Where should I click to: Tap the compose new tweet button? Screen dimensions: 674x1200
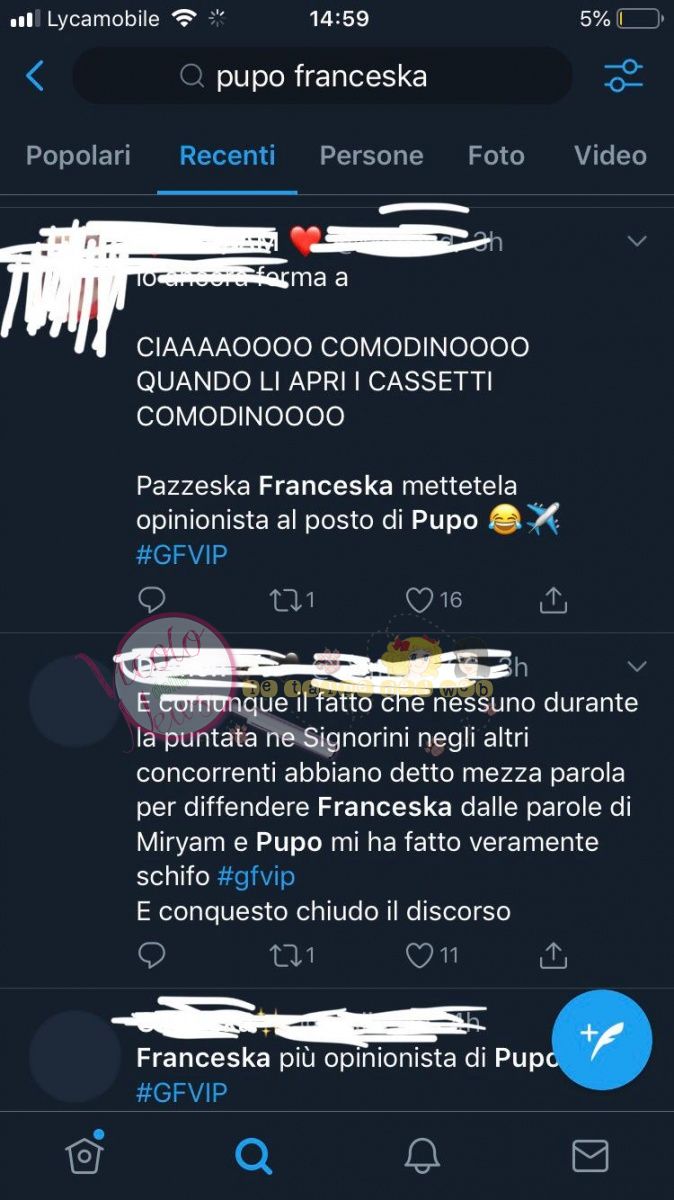(x=602, y=1040)
